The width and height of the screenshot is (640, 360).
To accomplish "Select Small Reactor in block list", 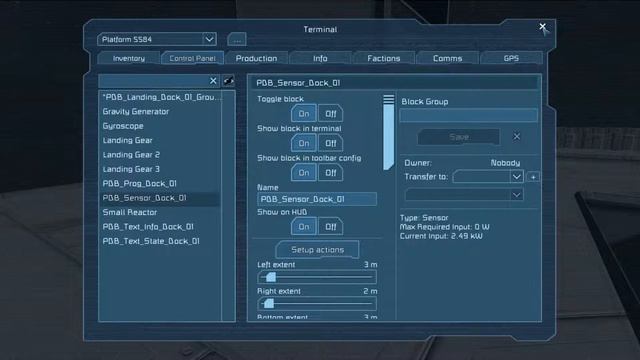I will coord(160,212).
